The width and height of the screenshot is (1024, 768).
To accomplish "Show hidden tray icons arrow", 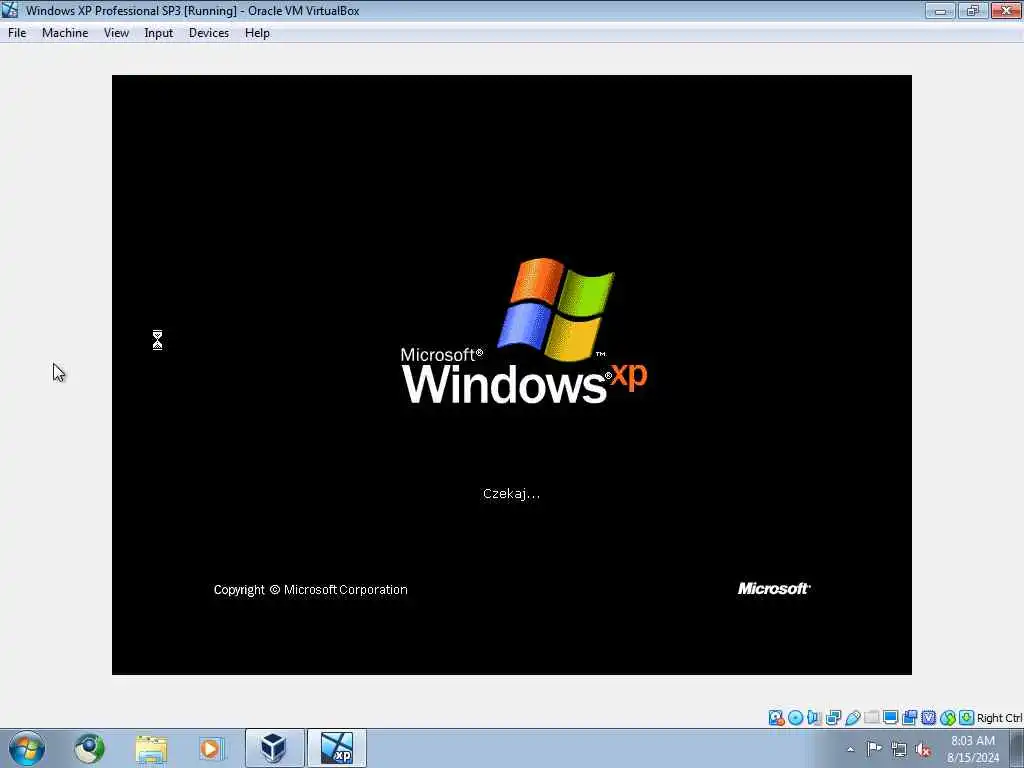I will [850, 749].
